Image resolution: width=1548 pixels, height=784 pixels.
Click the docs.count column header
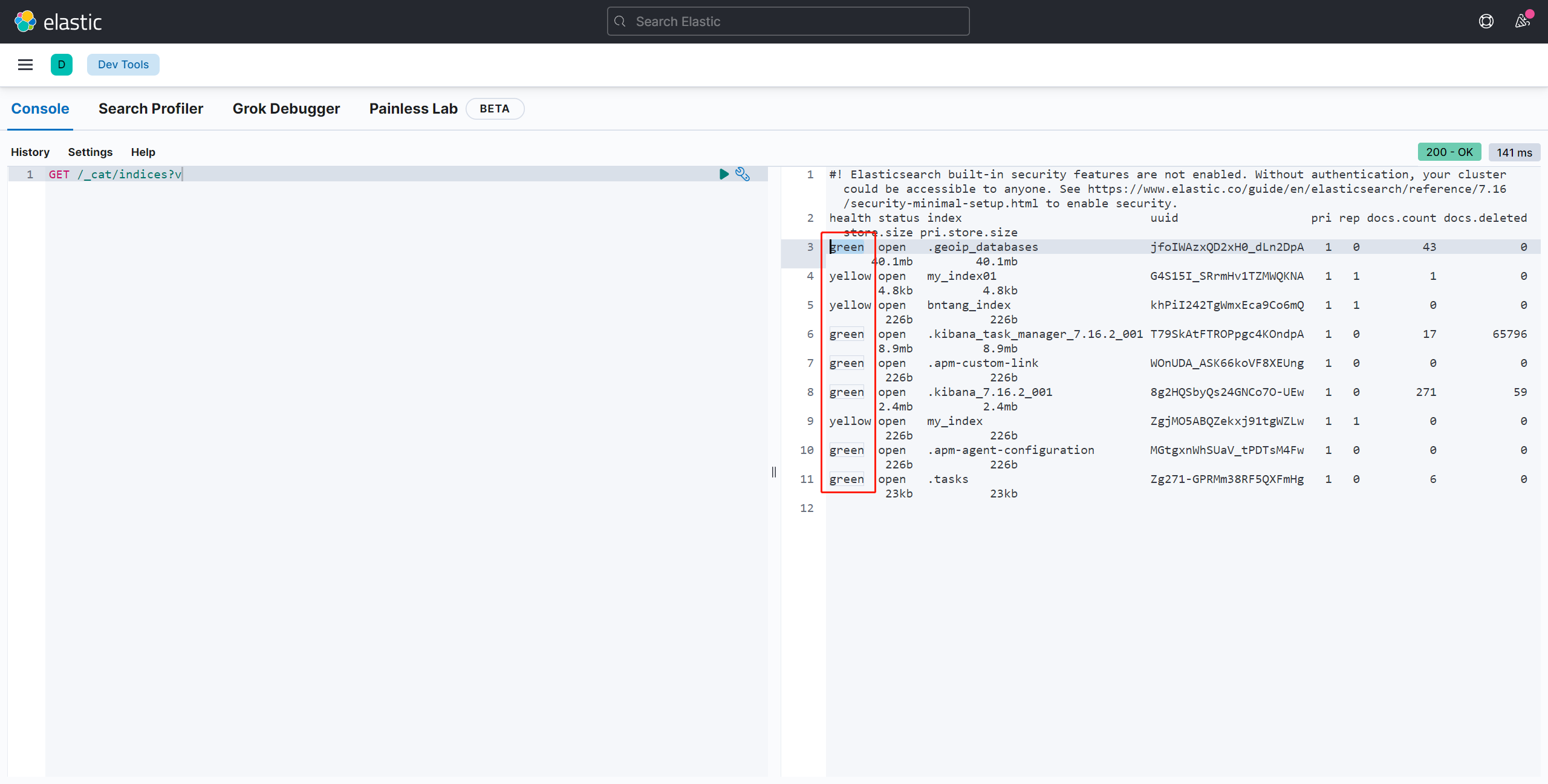pyautogui.click(x=1401, y=218)
